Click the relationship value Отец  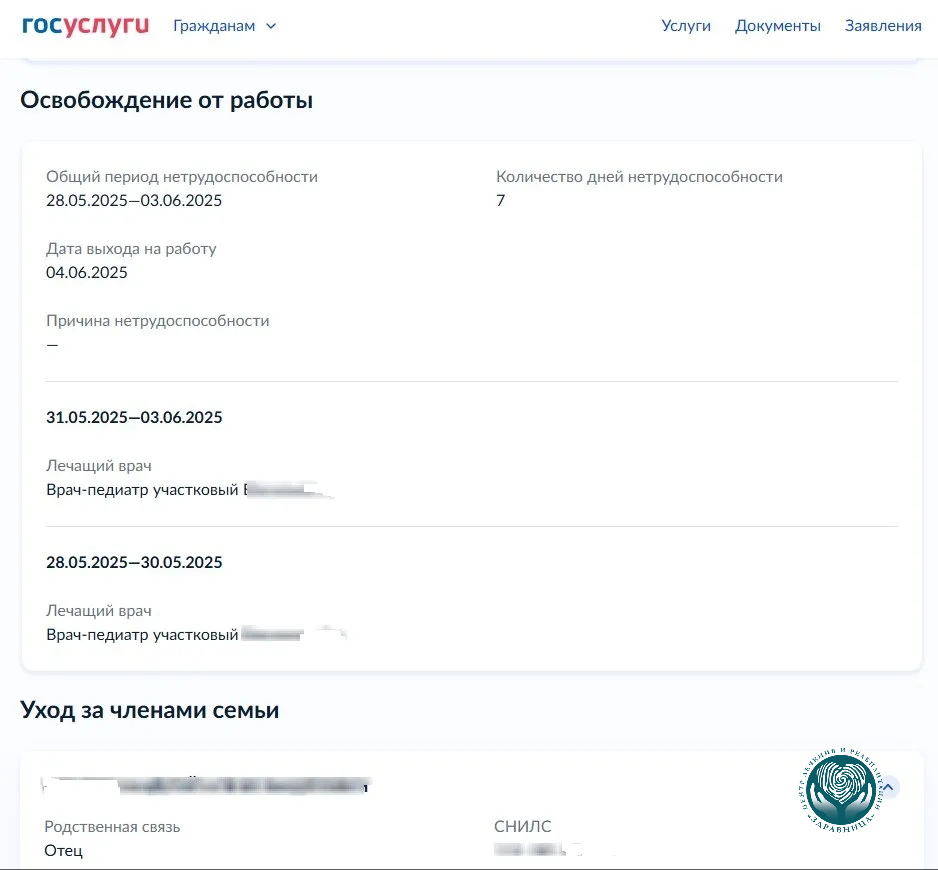(x=63, y=851)
